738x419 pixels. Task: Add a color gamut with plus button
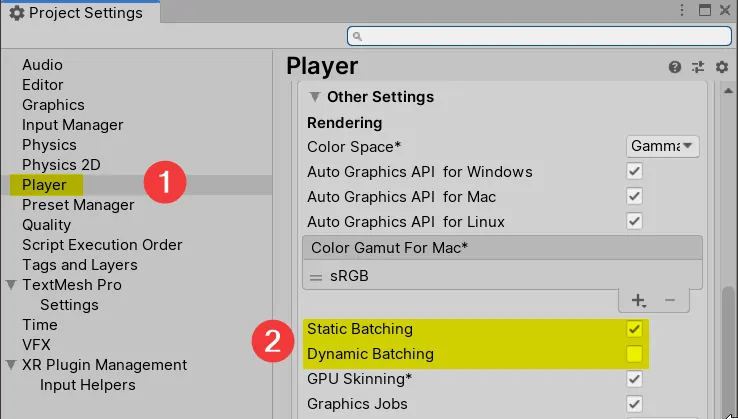(x=638, y=300)
